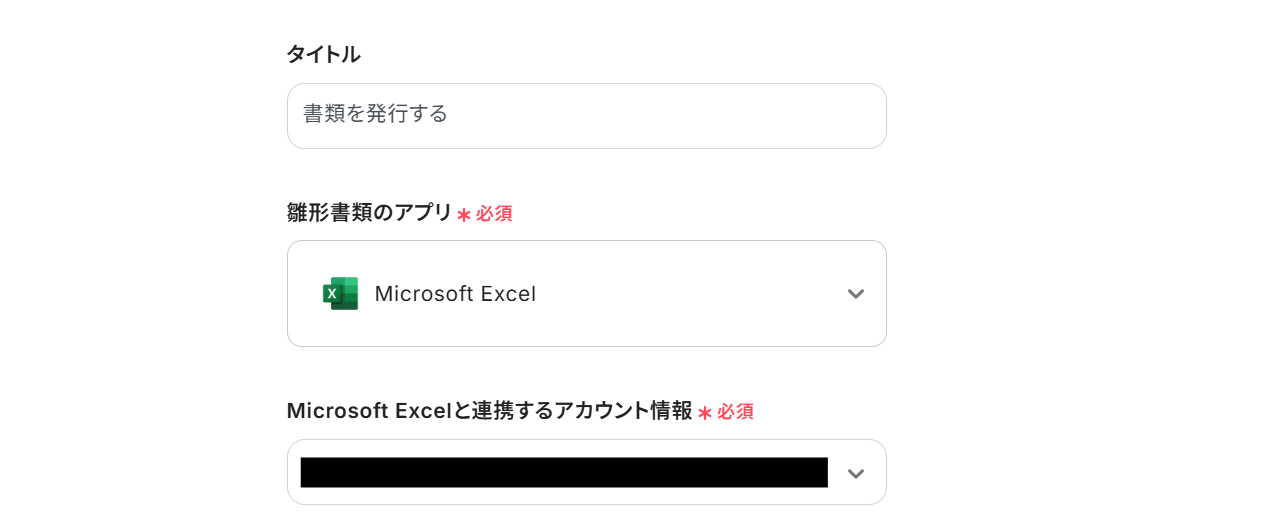Select the Microsoft Excel combo box text
Viewport: 1287px width, 525px height.
tap(455, 294)
